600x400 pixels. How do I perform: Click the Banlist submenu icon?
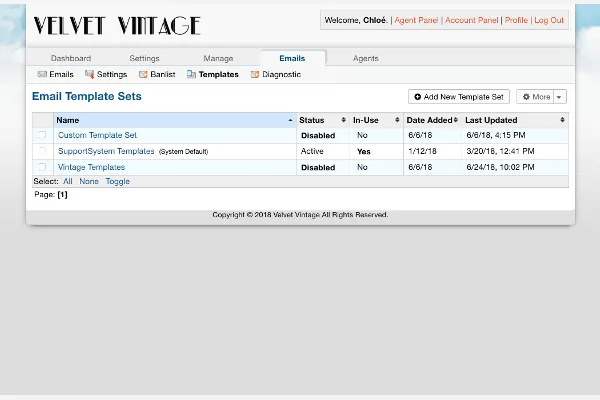(143, 74)
